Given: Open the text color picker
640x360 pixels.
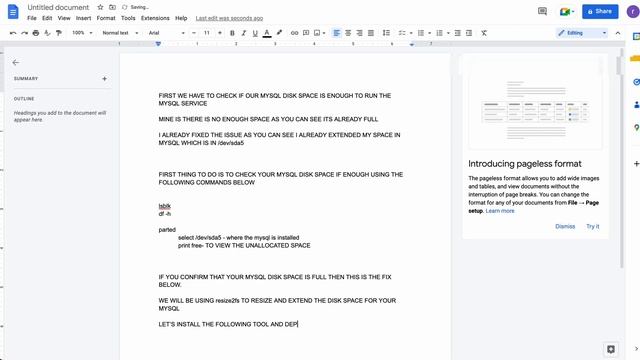Looking at the screenshot, I should [267, 33].
